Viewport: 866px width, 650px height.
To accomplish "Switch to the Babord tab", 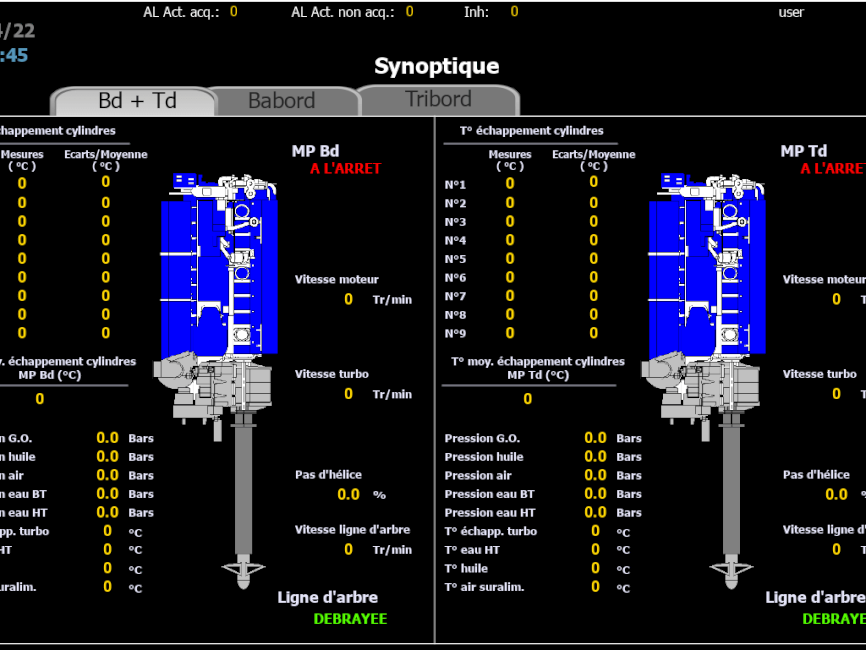I will [282, 101].
